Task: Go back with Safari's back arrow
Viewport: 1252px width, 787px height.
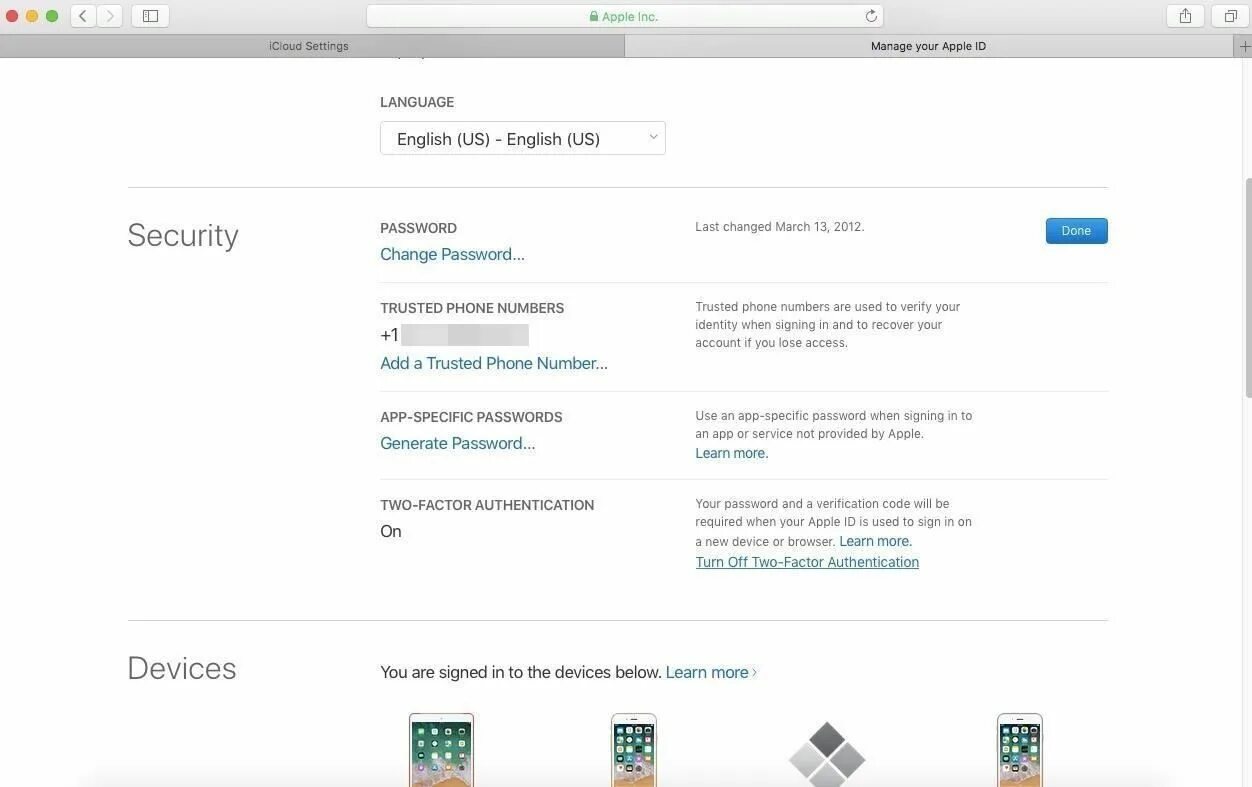Action: 83,16
